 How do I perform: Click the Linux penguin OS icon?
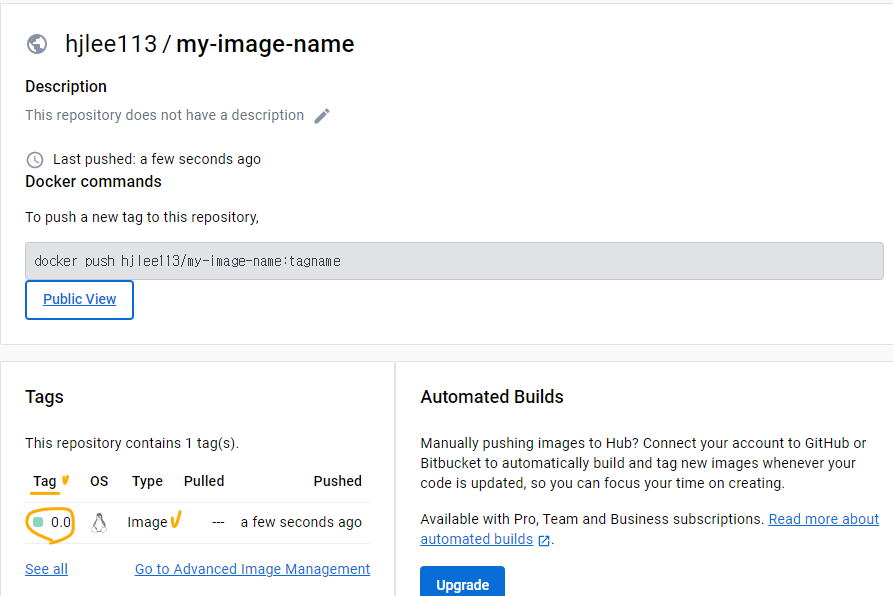pyautogui.click(x=99, y=523)
